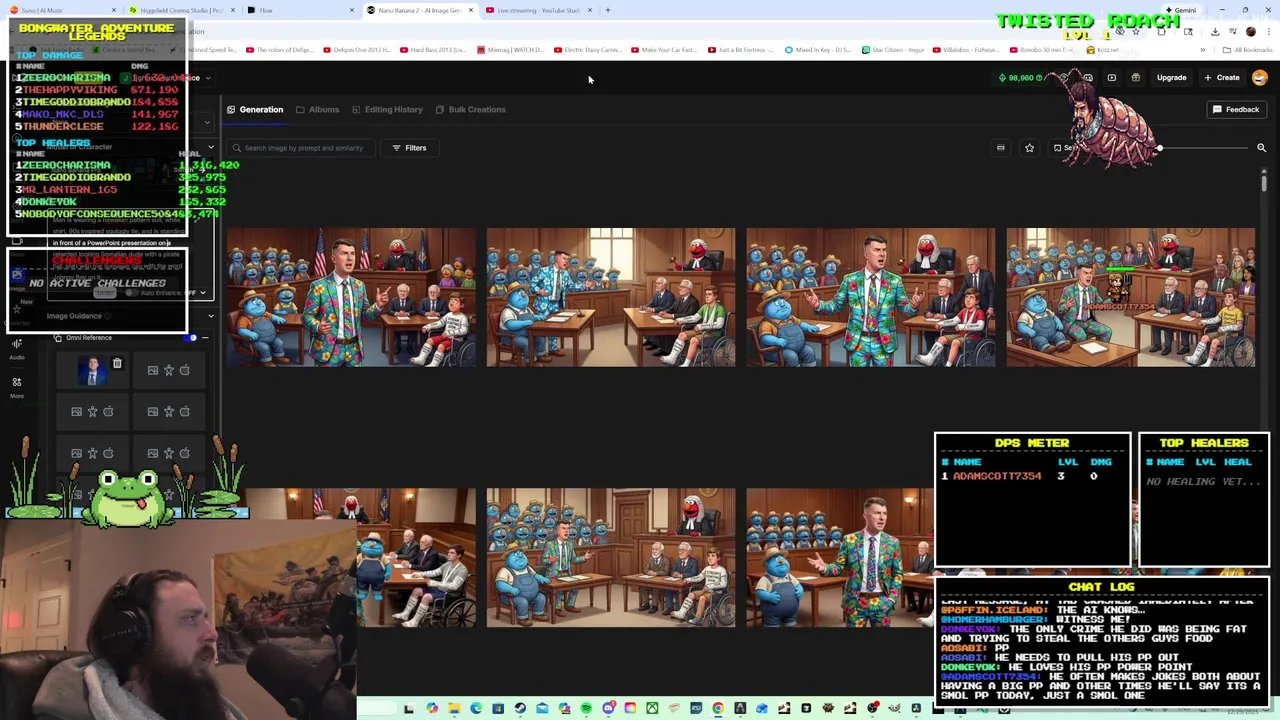The height and width of the screenshot is (720, 1280).
Task: Open the Bulk Creations tab
Action: (x=470, y=109)
